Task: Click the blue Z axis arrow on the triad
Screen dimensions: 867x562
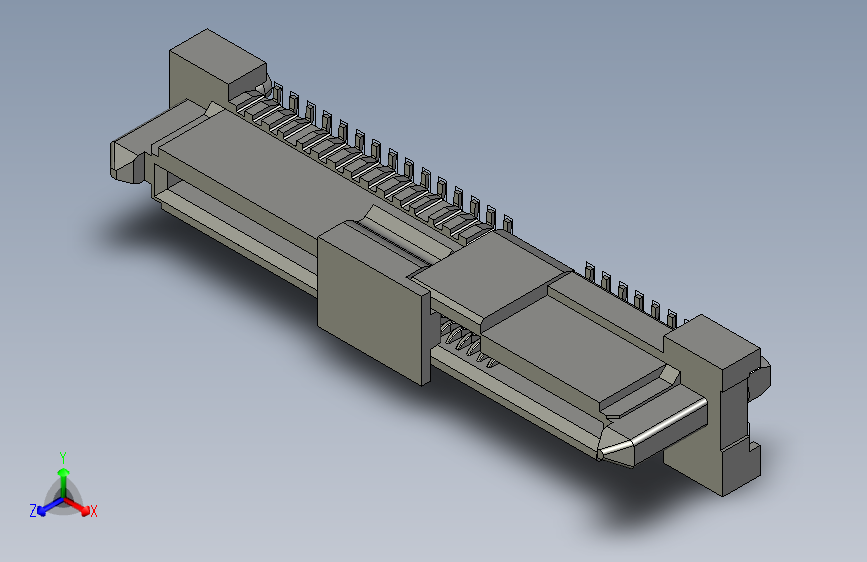Action: pos(49,507)
